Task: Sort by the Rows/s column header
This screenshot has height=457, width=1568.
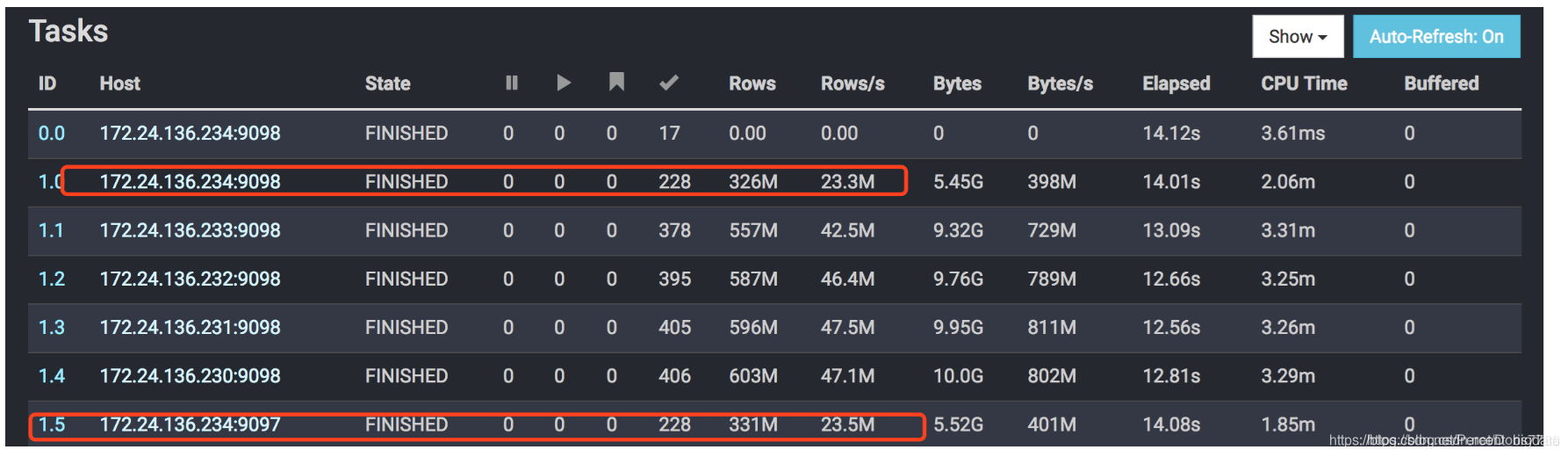Action: (x=852, y=83)
